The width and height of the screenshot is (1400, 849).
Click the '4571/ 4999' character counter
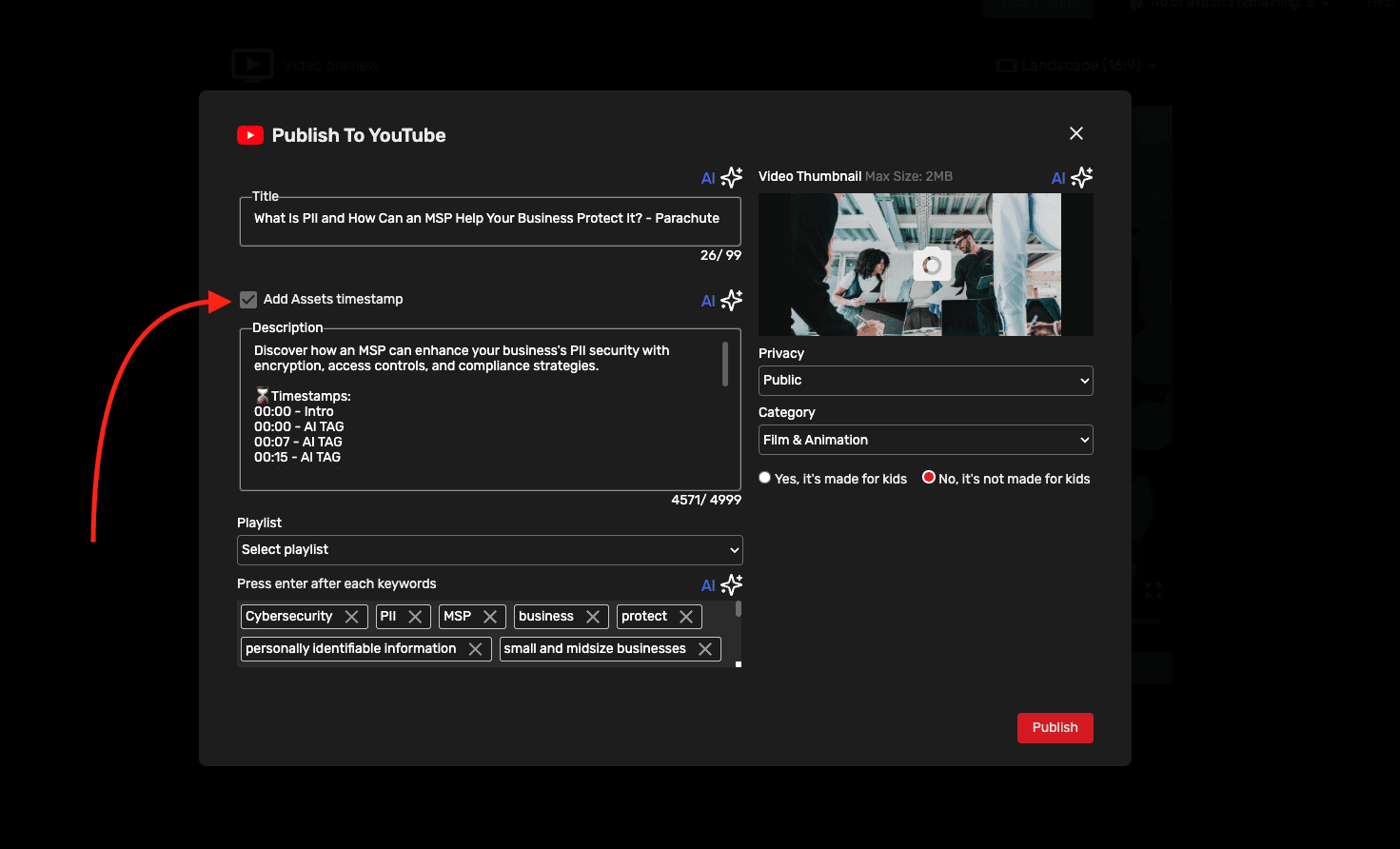point(706,500)
